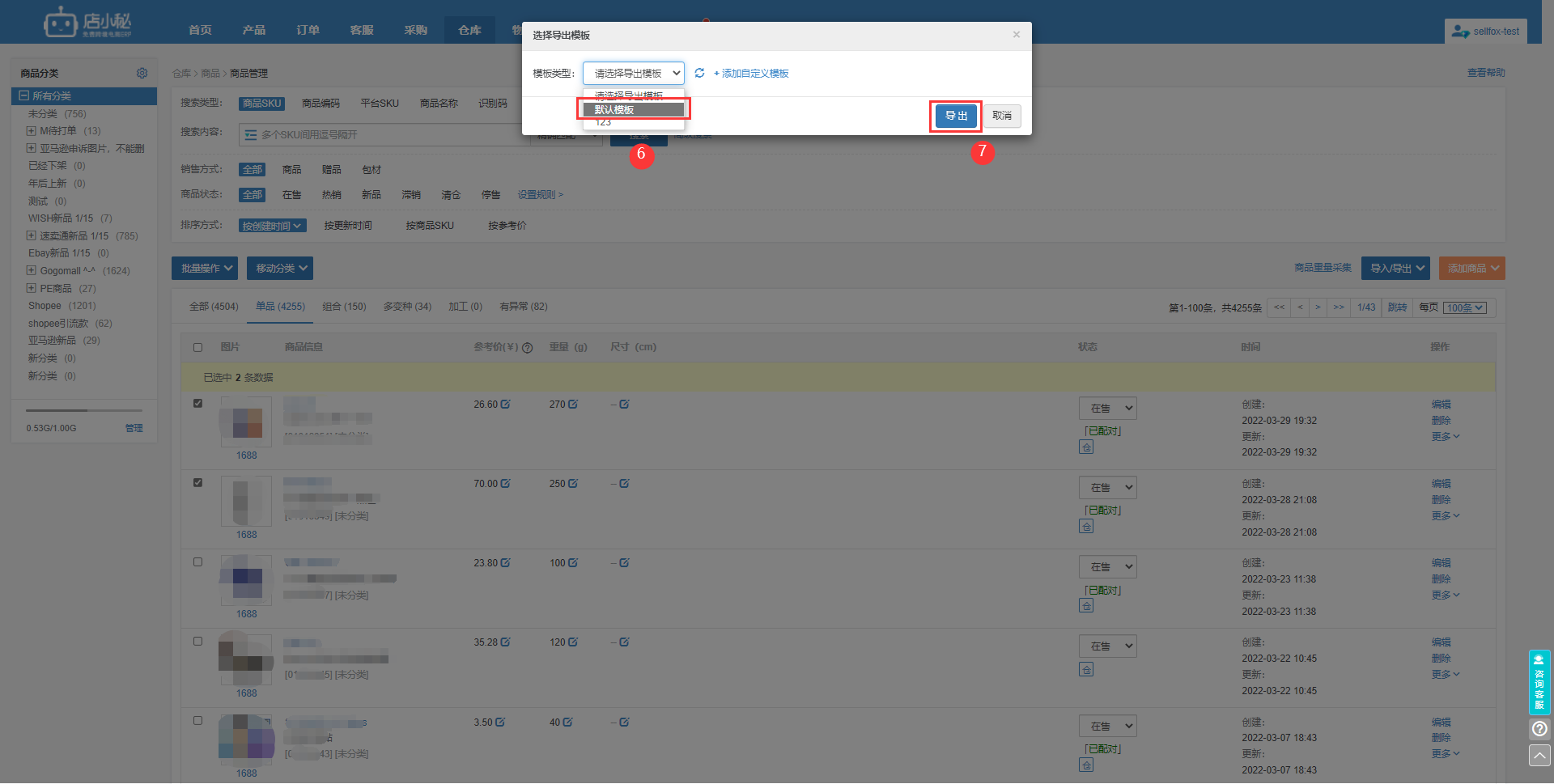The height and width of the screenshot is (784, 1554).
Task: Open the 添加商品 dropdown
Action: coord(1472,268)
